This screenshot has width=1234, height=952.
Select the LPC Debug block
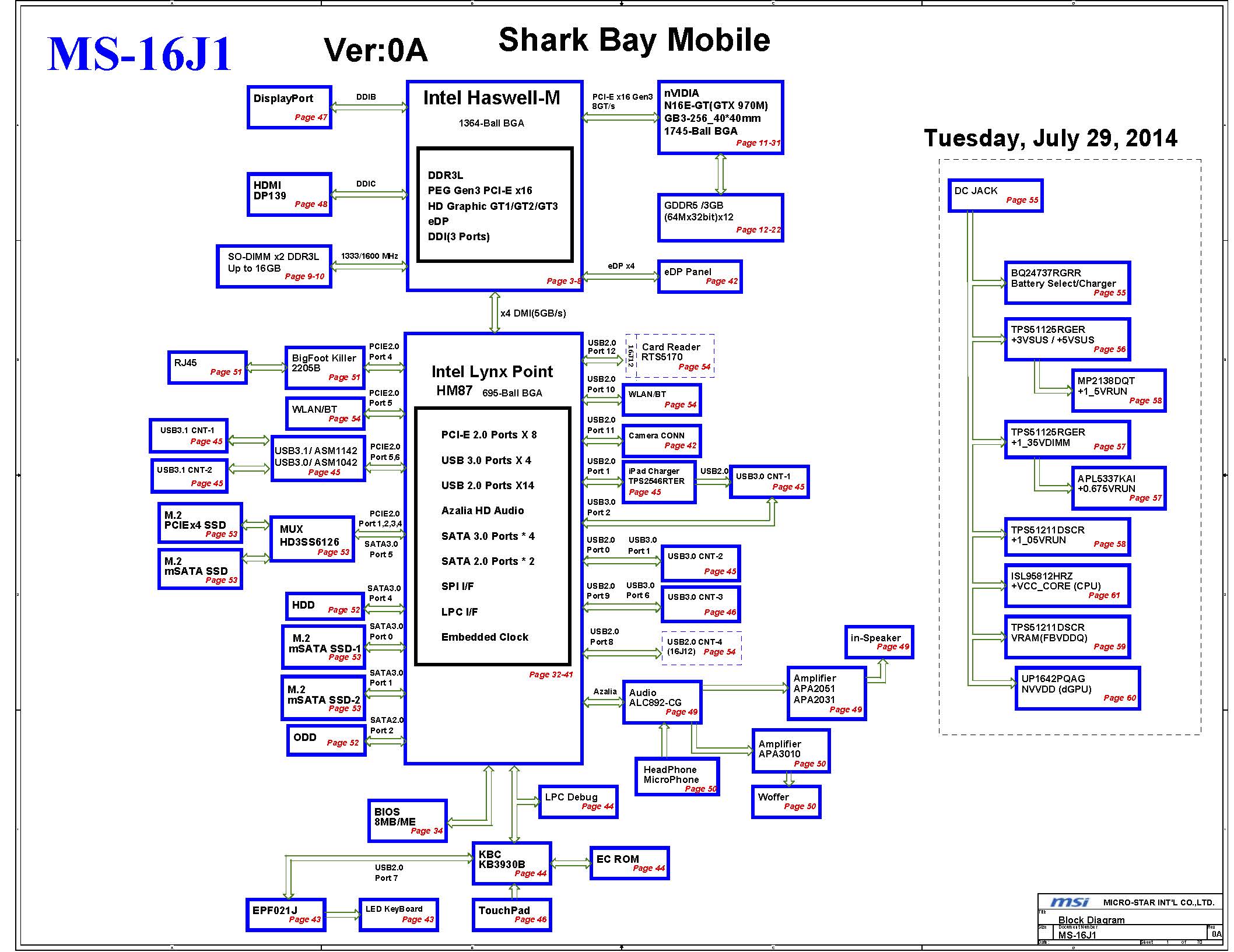[578, 802]
